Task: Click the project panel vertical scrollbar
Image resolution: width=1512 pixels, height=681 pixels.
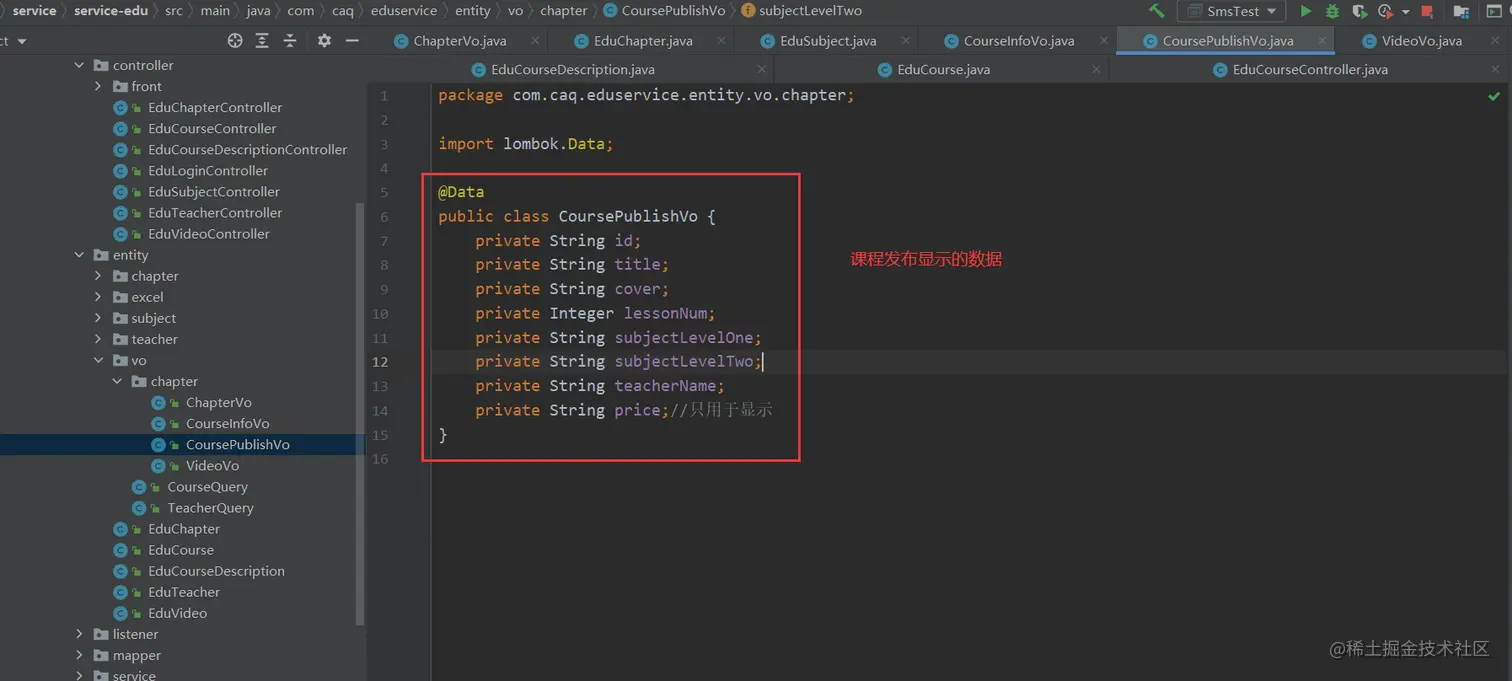Action: (x=360, y=412)
